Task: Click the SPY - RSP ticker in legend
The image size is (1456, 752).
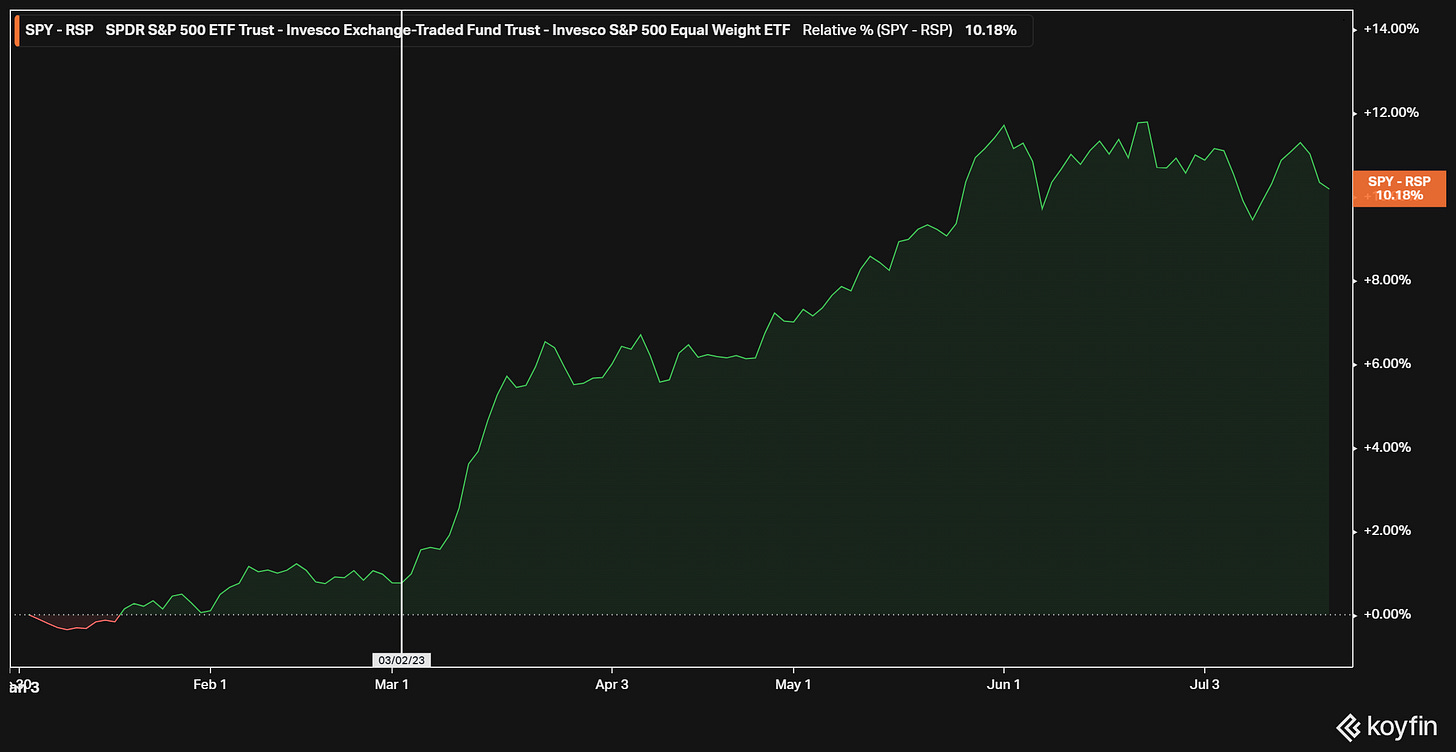Action: [59, 30]
